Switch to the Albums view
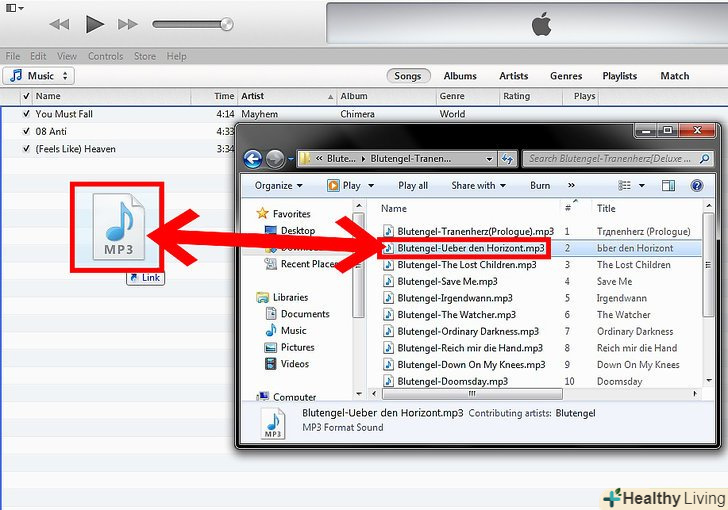The image size is (728, 510). pyautogui.click(x=460, y=76)
